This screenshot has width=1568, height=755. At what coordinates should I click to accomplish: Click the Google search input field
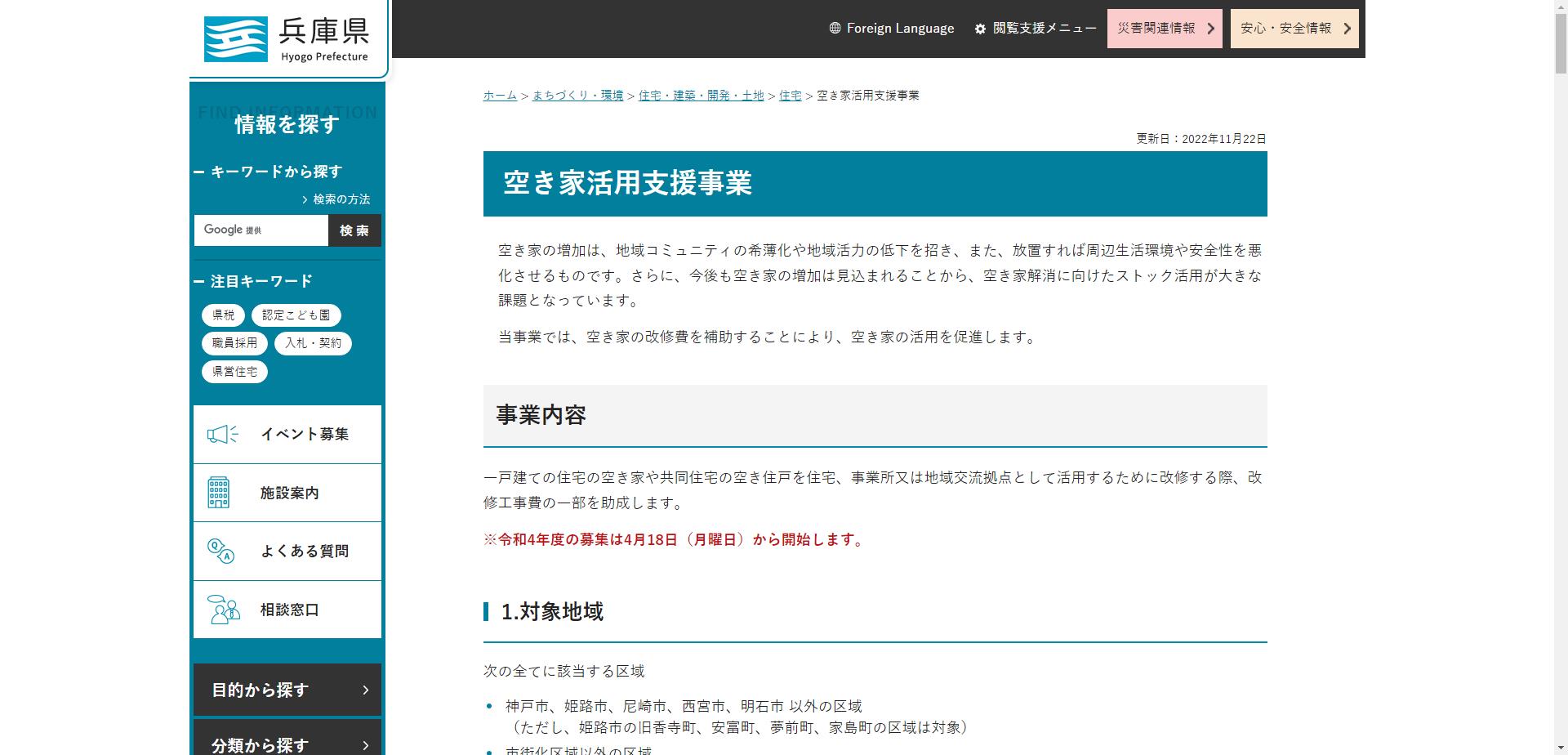[x=261, y=230]
